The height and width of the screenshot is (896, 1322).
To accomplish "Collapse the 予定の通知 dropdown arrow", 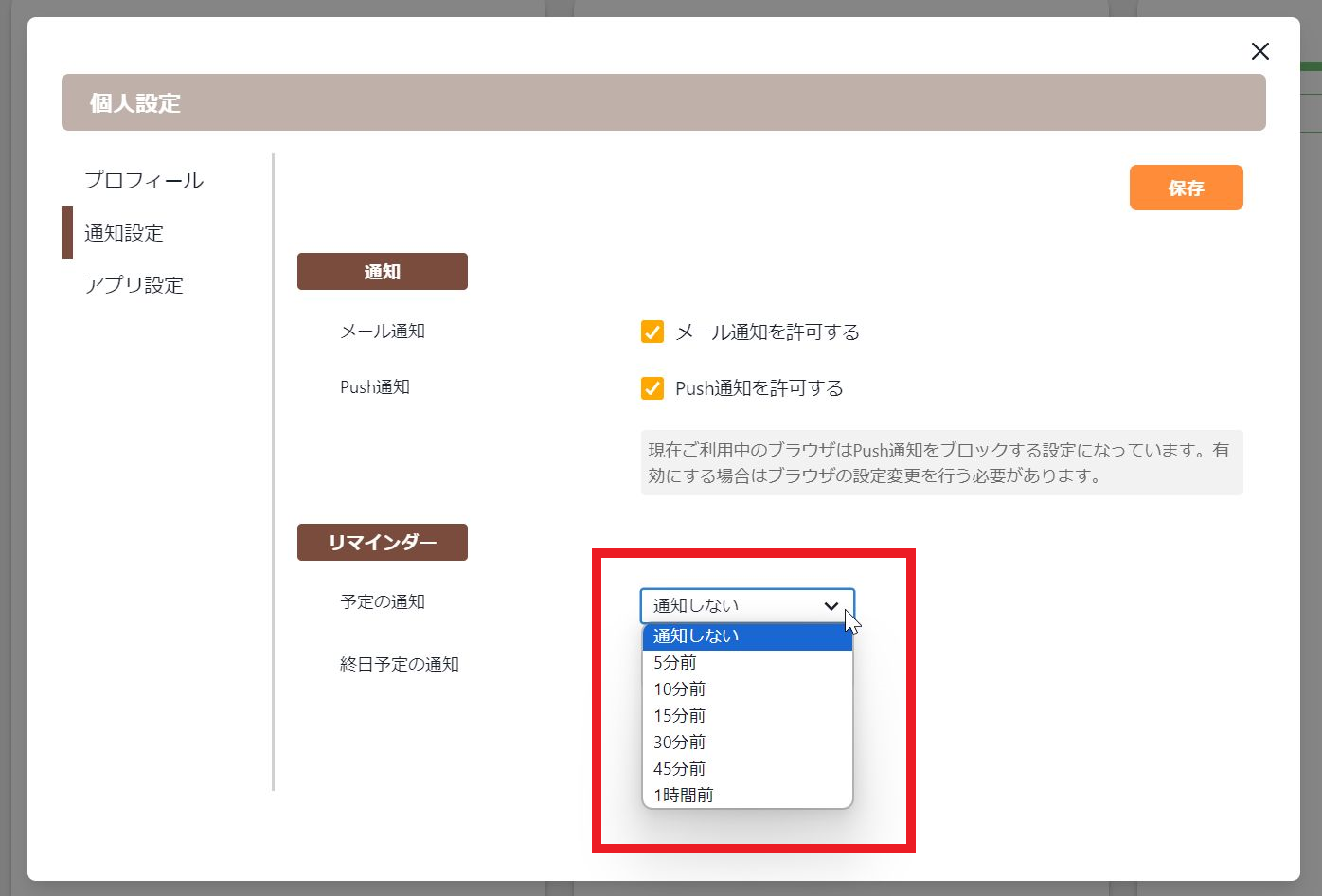I will (x=831, y=606).
